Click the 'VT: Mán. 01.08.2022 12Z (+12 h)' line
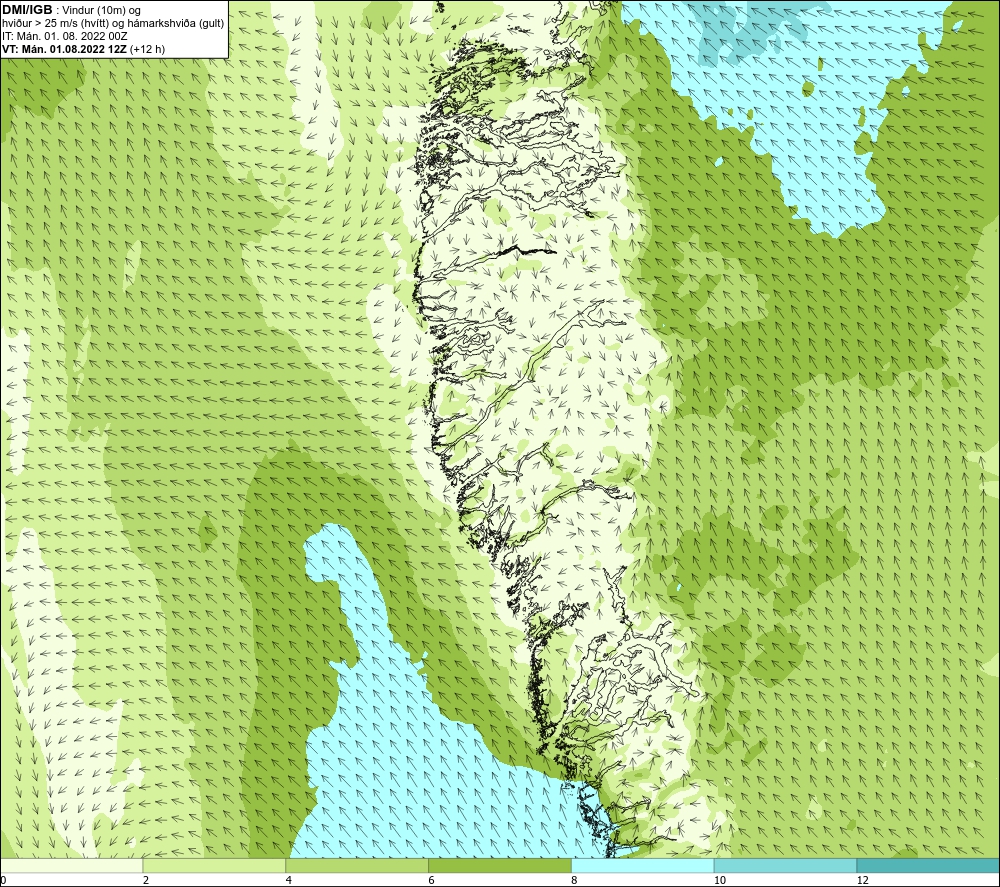 click(84, 49)
